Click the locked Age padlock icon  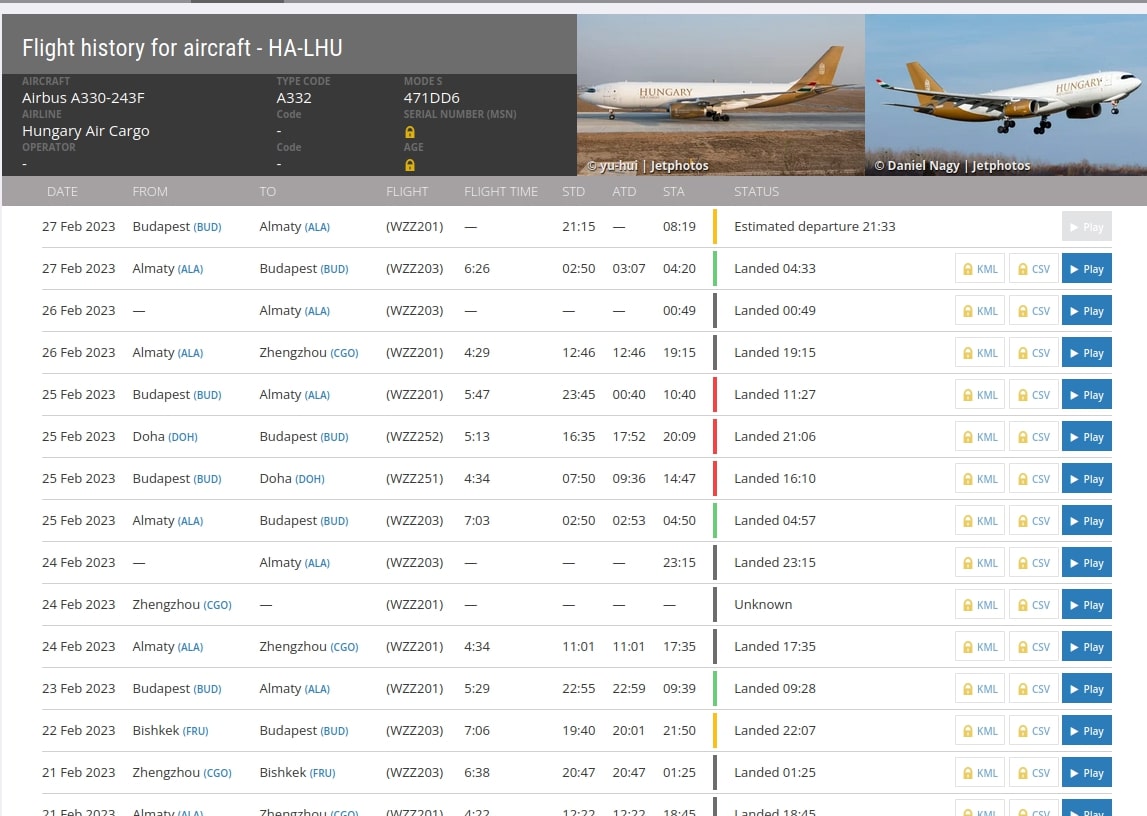coord(410,165)
